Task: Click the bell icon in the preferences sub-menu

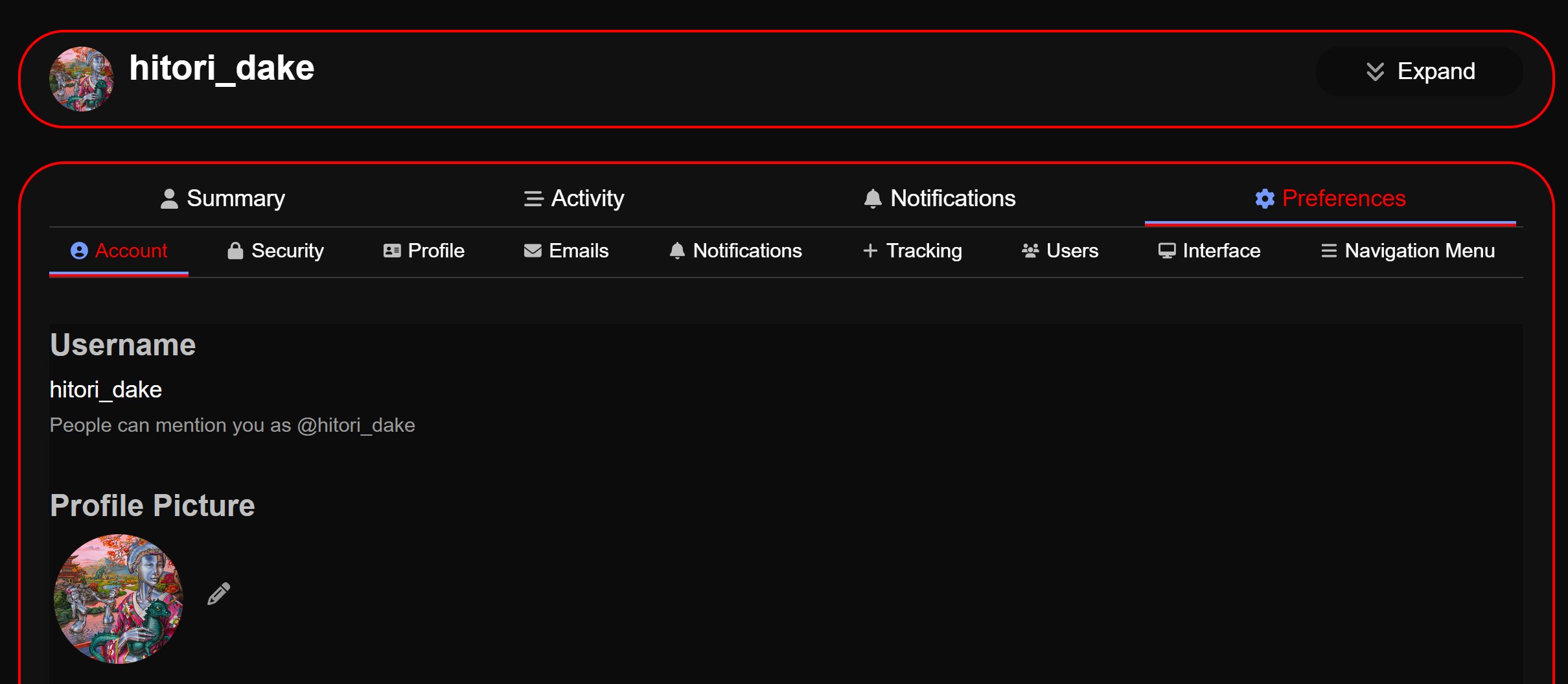Action: (677, 251)
